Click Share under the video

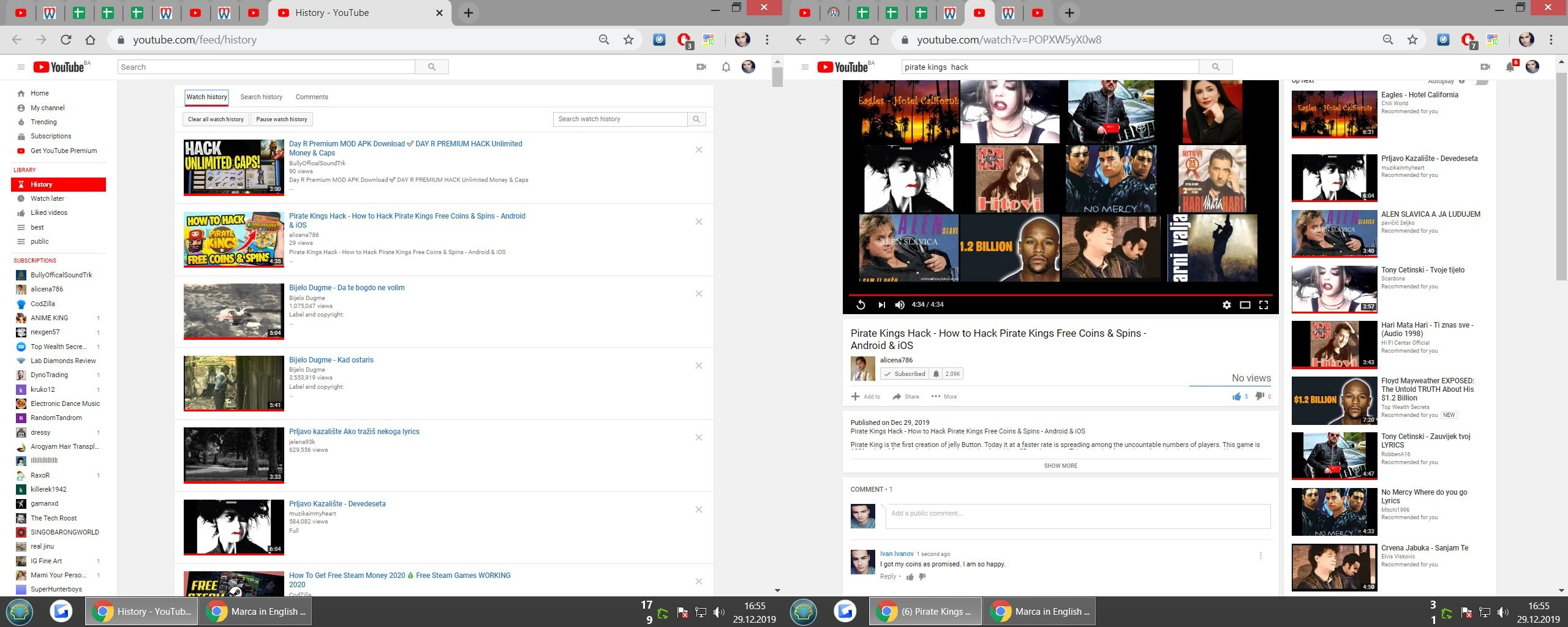(x=906, y=397)
